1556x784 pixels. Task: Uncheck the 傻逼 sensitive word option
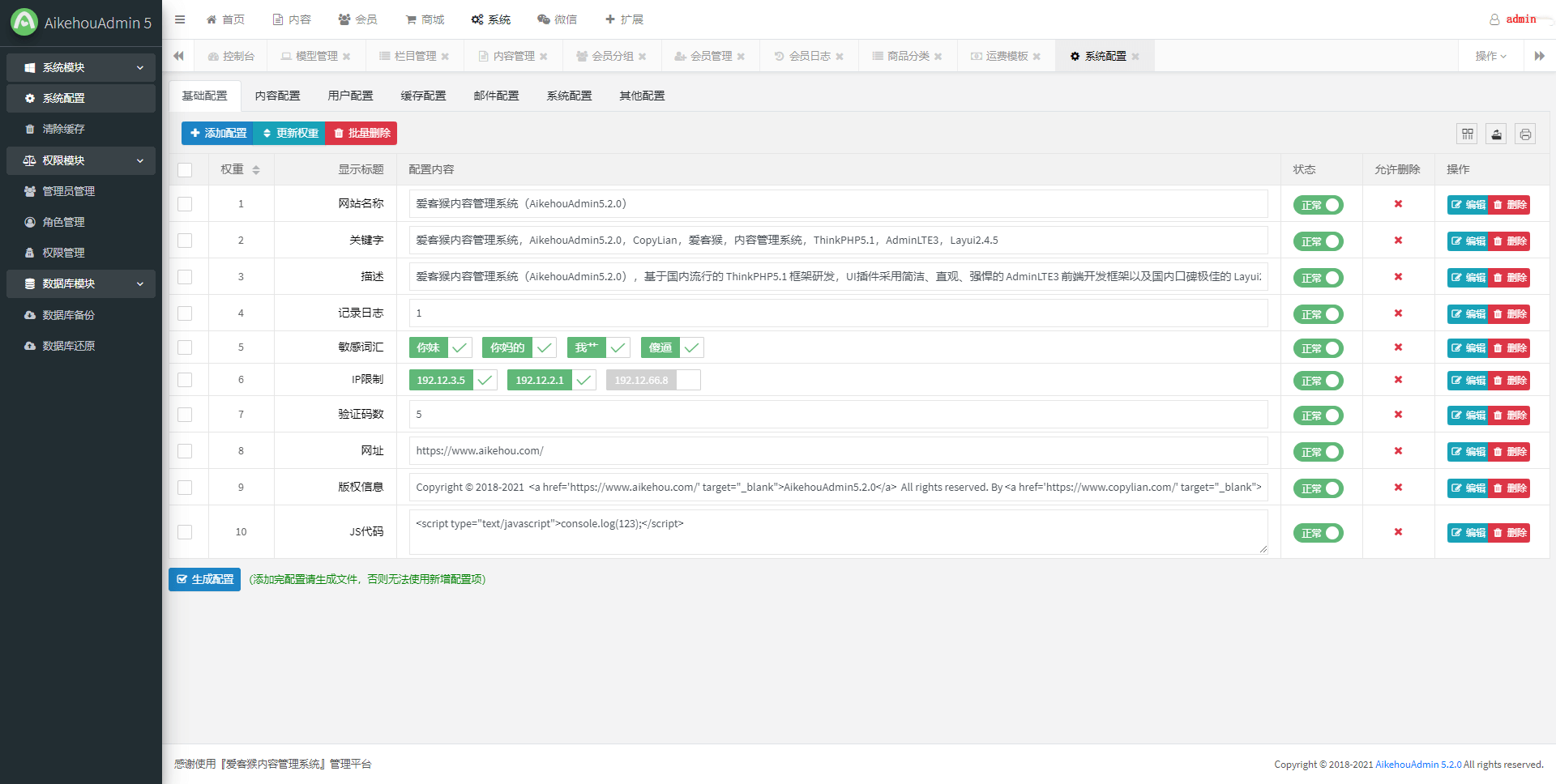(x=672, y=347)
